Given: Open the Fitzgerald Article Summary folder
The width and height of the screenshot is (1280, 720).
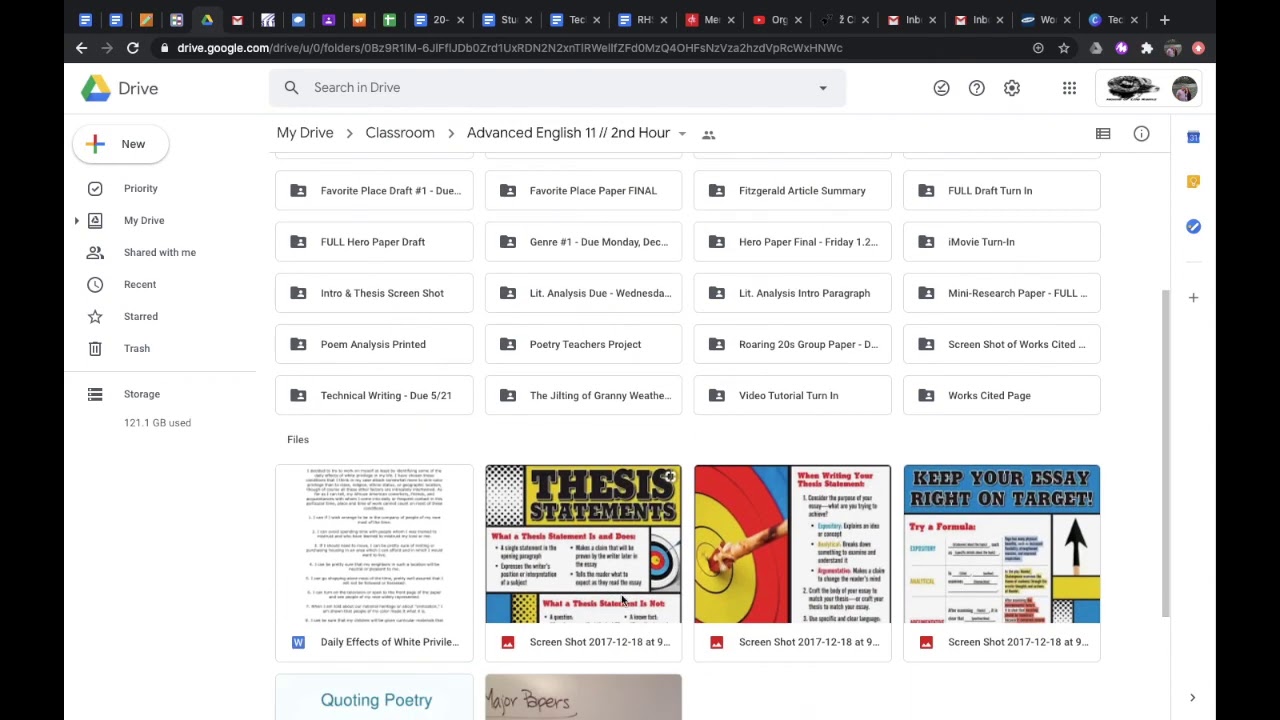Looking at the screenshot, I should (x=792, y=191).
